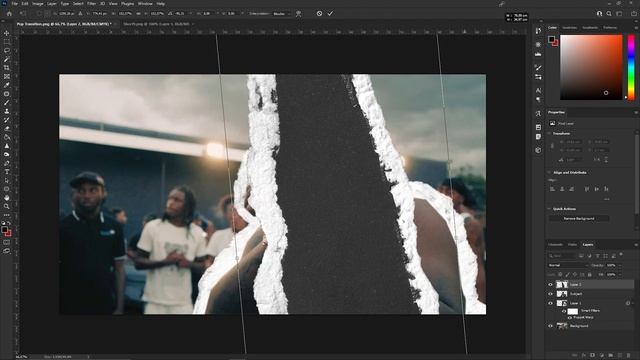Select the Horizontal Type tool

[7, 172]
